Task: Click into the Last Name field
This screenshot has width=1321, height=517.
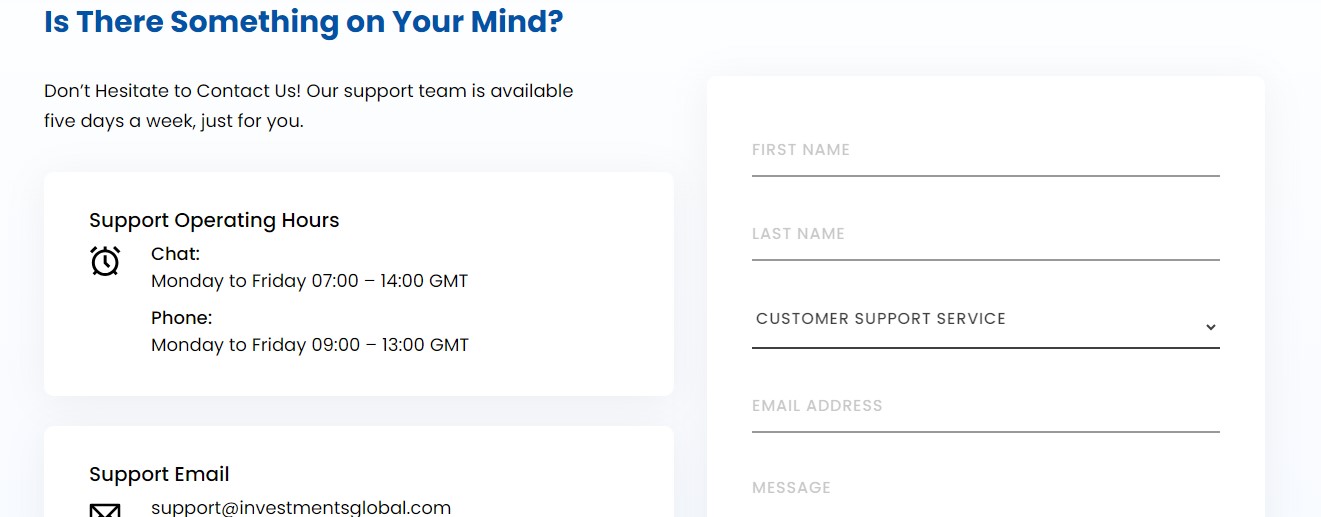Action: (x=984, y=235)
